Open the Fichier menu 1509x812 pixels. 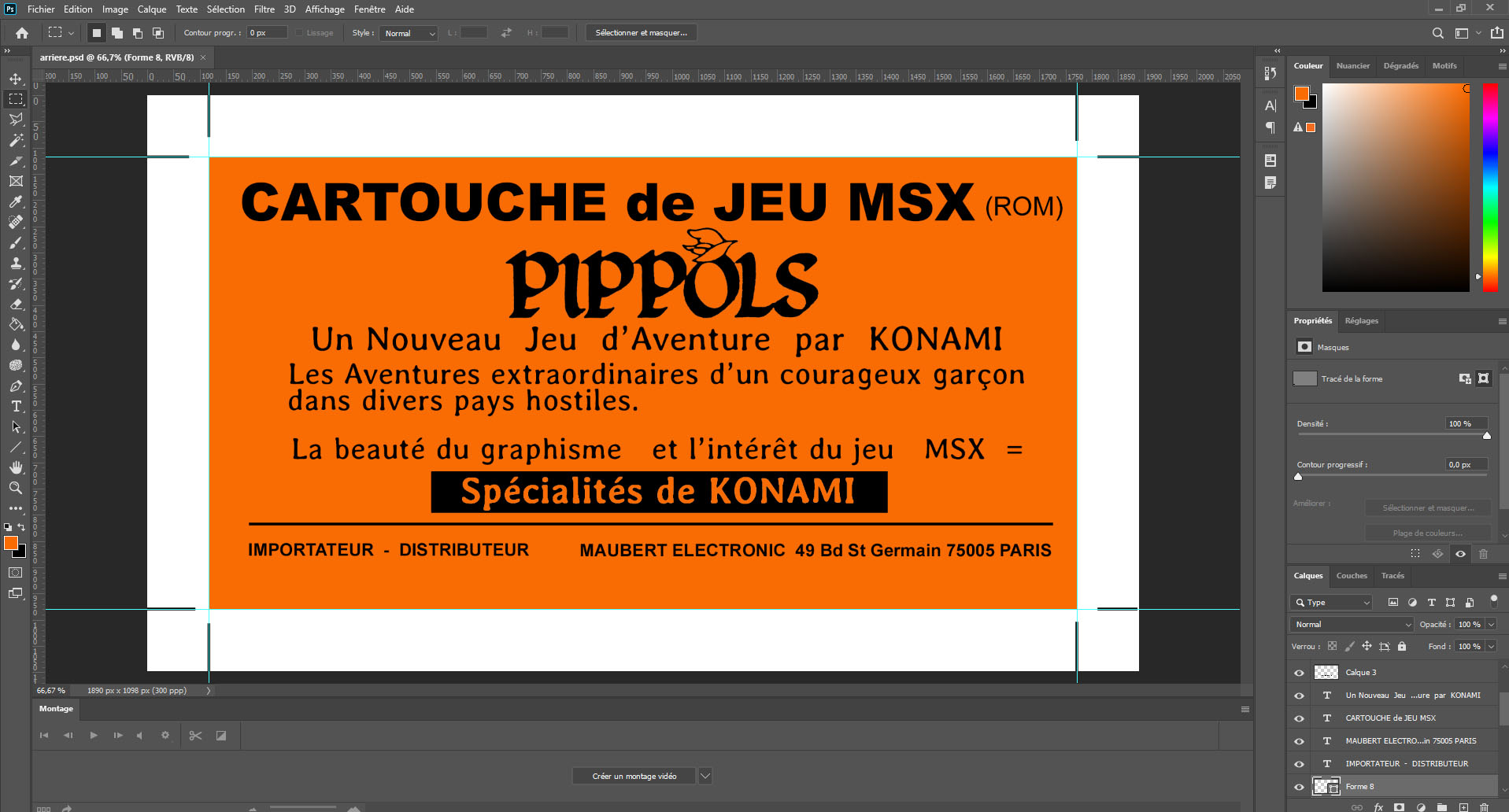(41, 9)
